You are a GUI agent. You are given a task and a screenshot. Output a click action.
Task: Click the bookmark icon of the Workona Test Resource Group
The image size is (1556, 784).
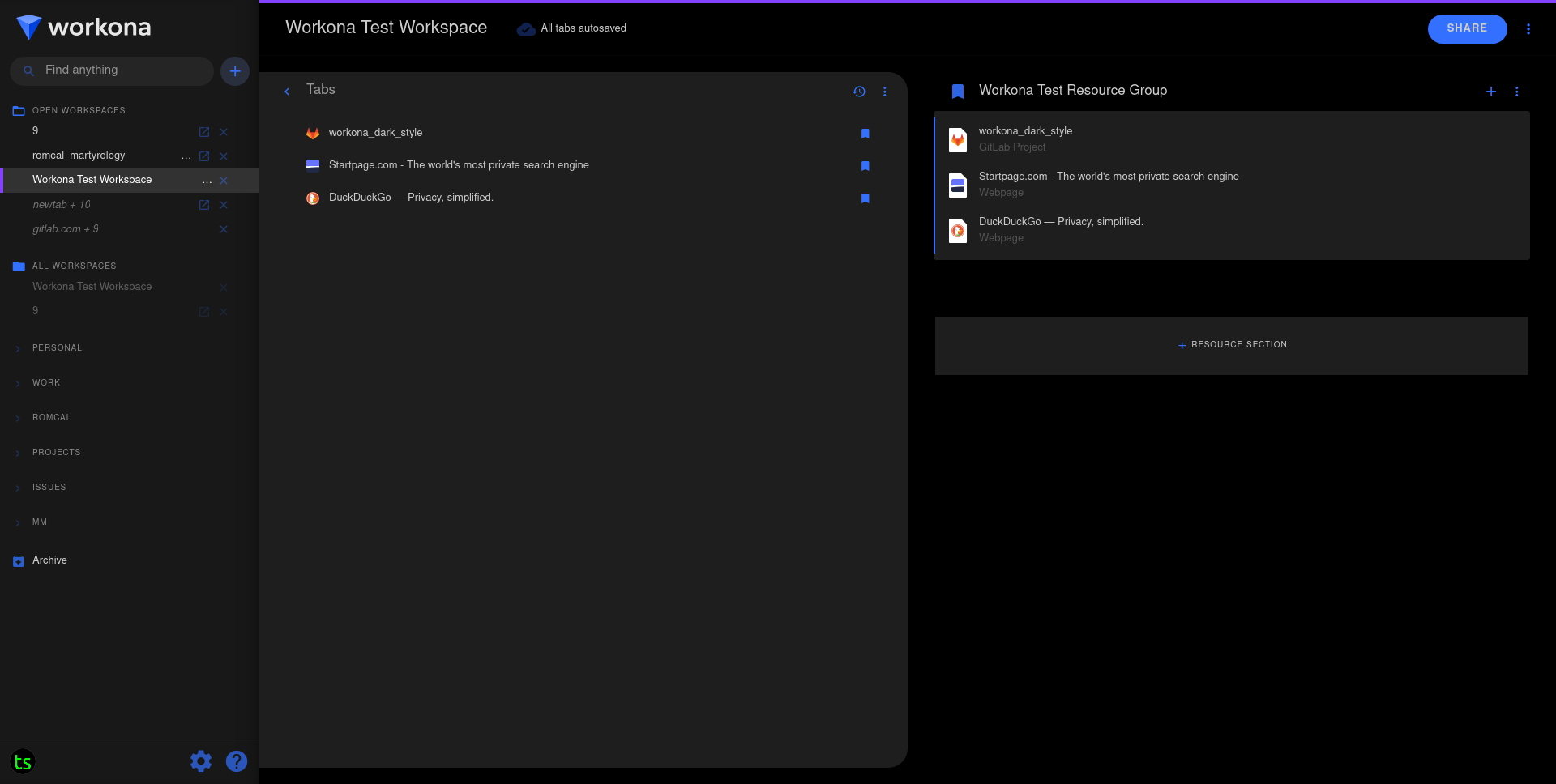(958, 92)
